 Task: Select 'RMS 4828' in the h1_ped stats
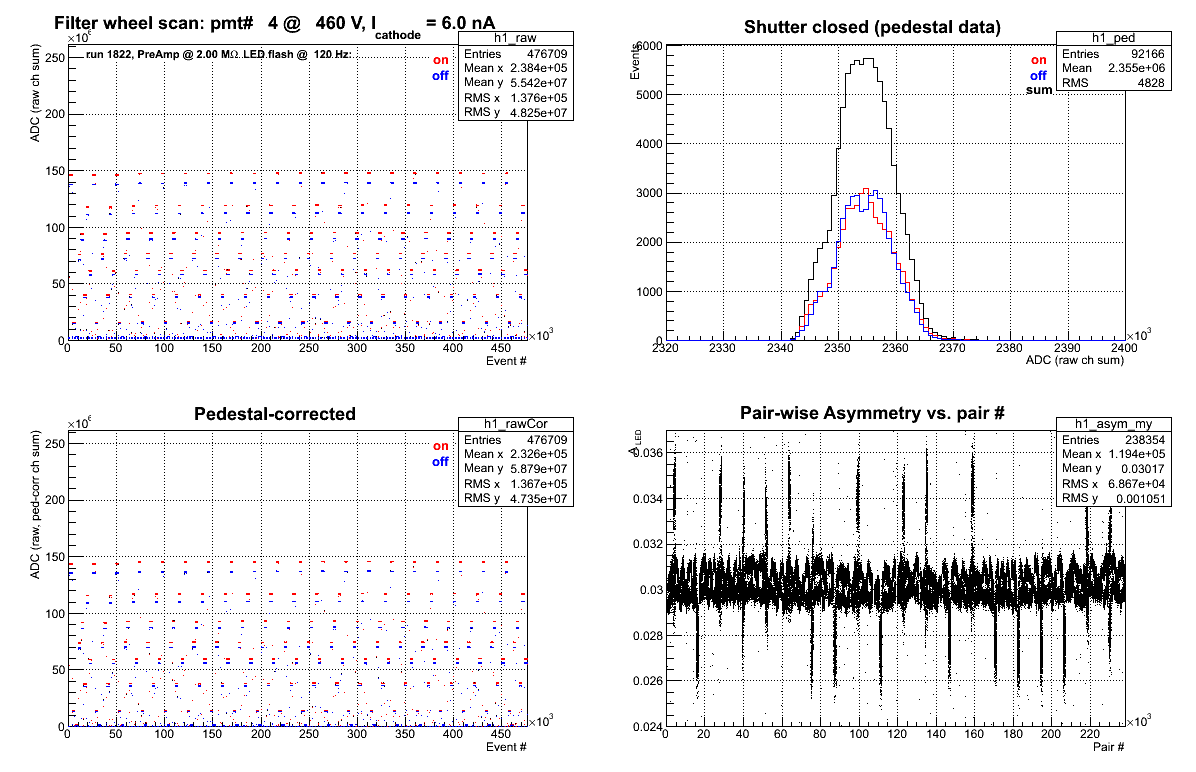pos(1114,82)
